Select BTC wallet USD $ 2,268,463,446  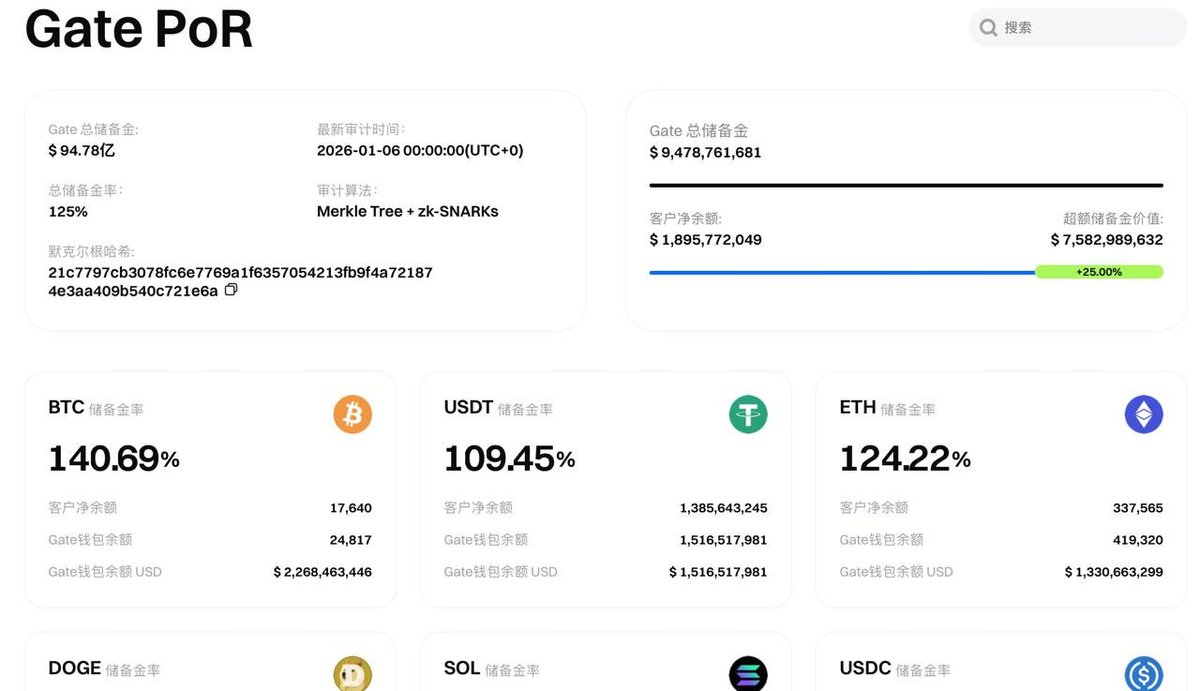click(323, 572)
